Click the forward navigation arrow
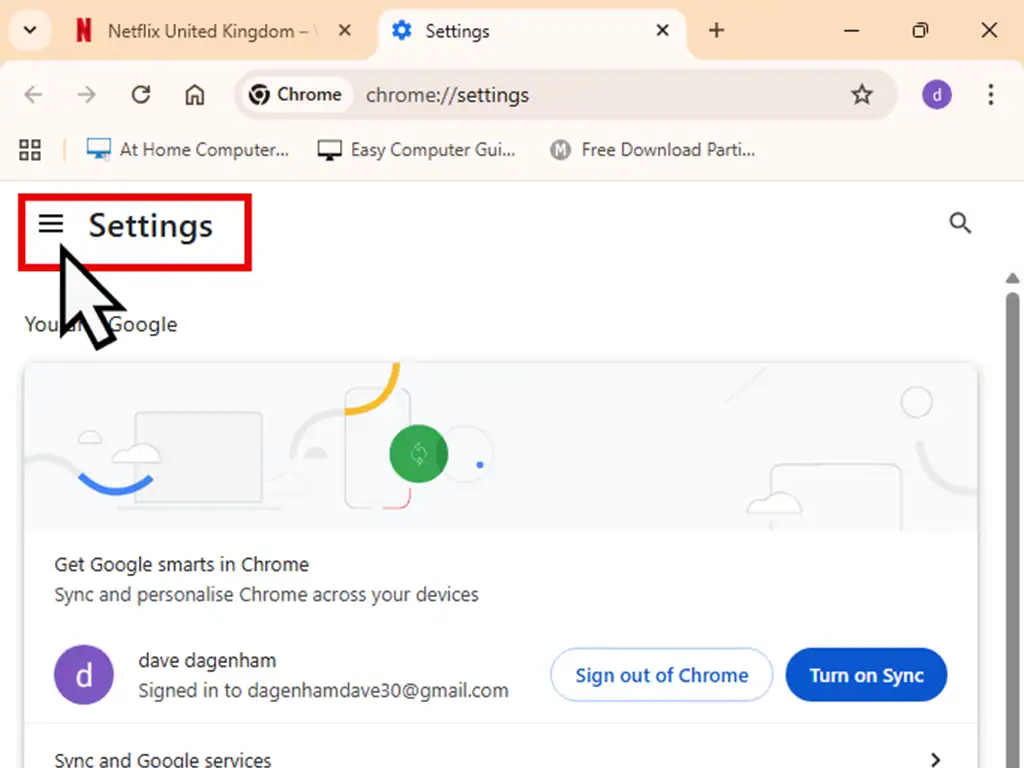 pyautogui.click(x=87, y=94)
